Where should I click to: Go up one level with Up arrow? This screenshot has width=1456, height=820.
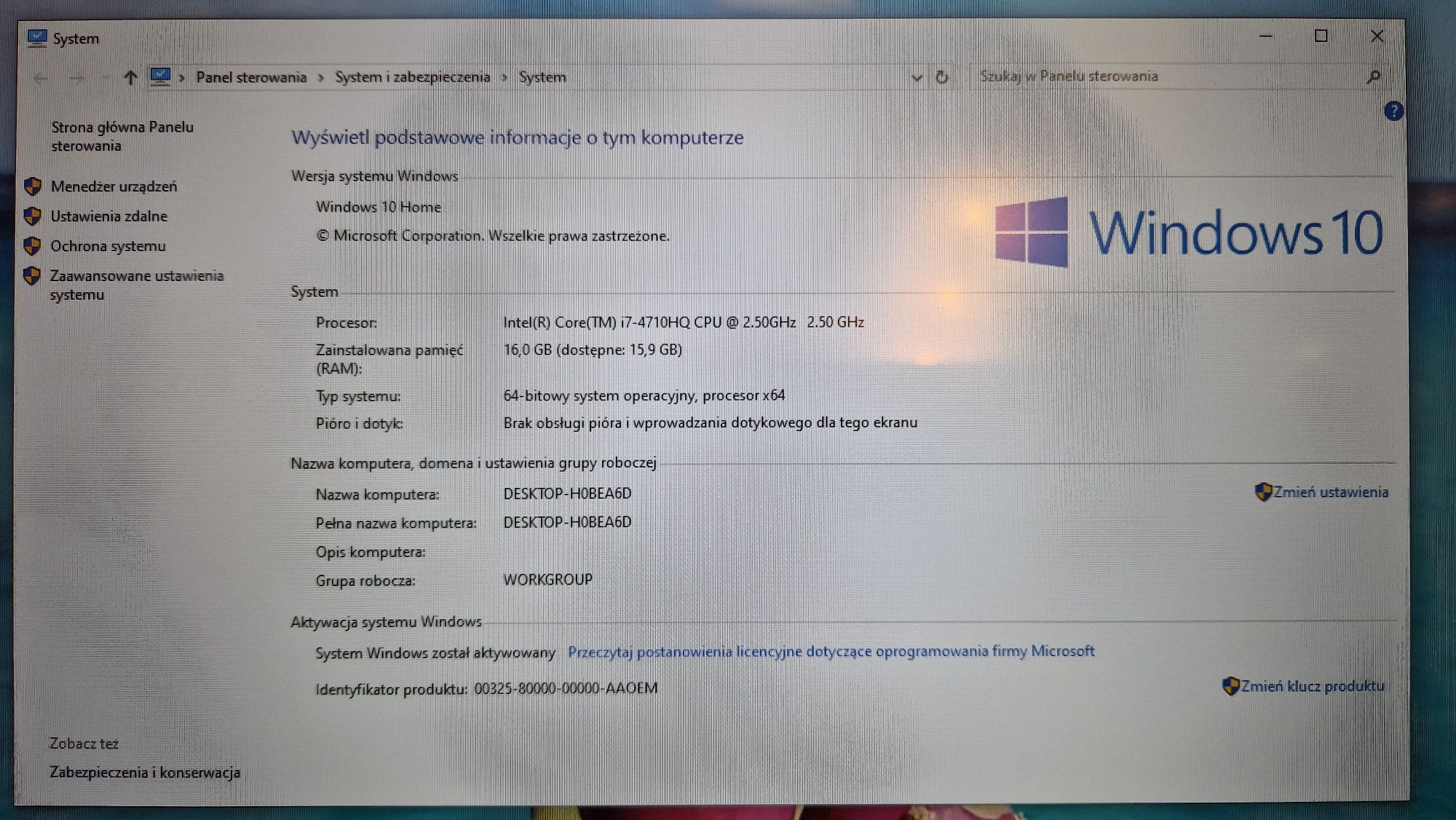tap(130, 77)
